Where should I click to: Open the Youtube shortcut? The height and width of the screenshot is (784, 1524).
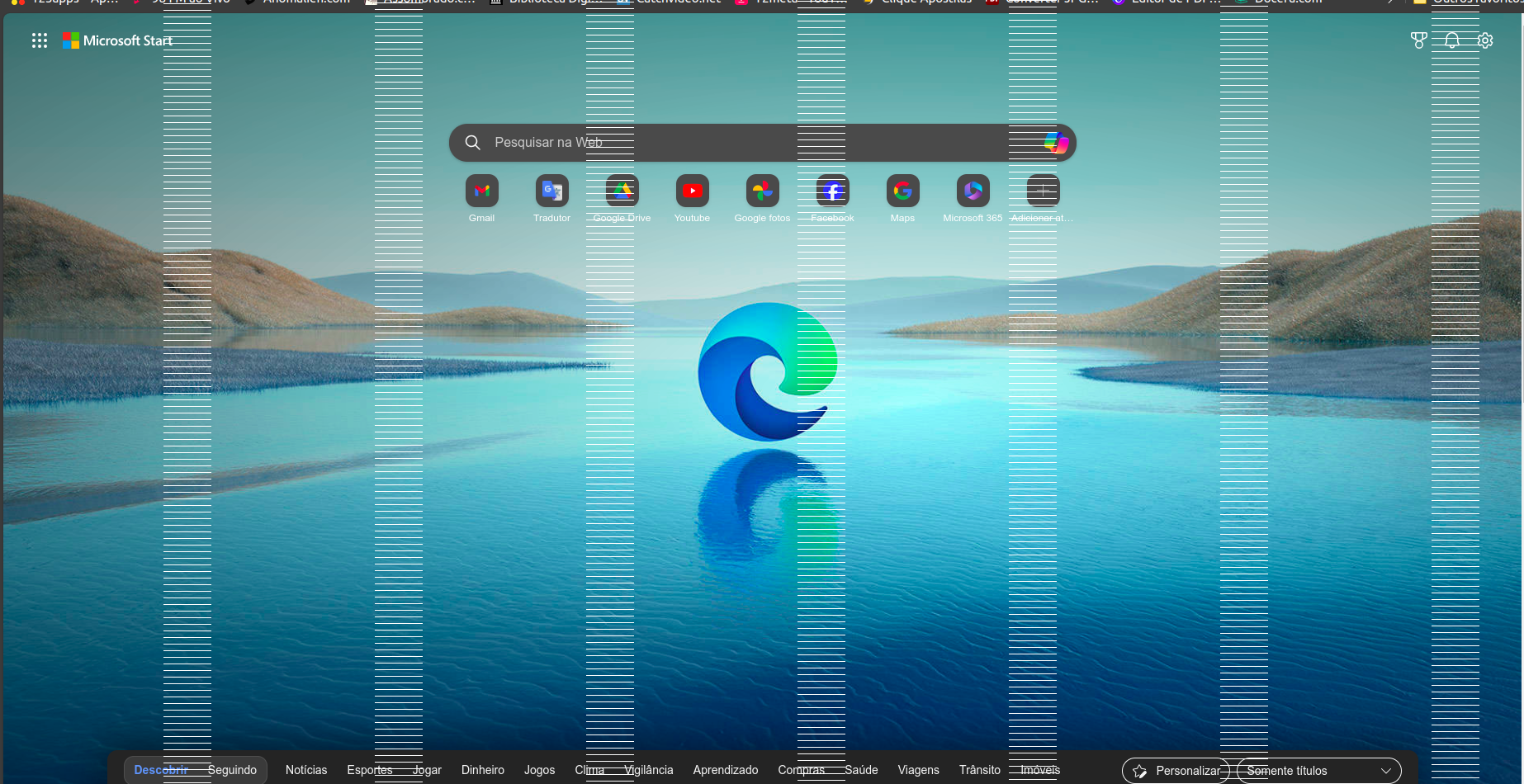coord(692,199)
